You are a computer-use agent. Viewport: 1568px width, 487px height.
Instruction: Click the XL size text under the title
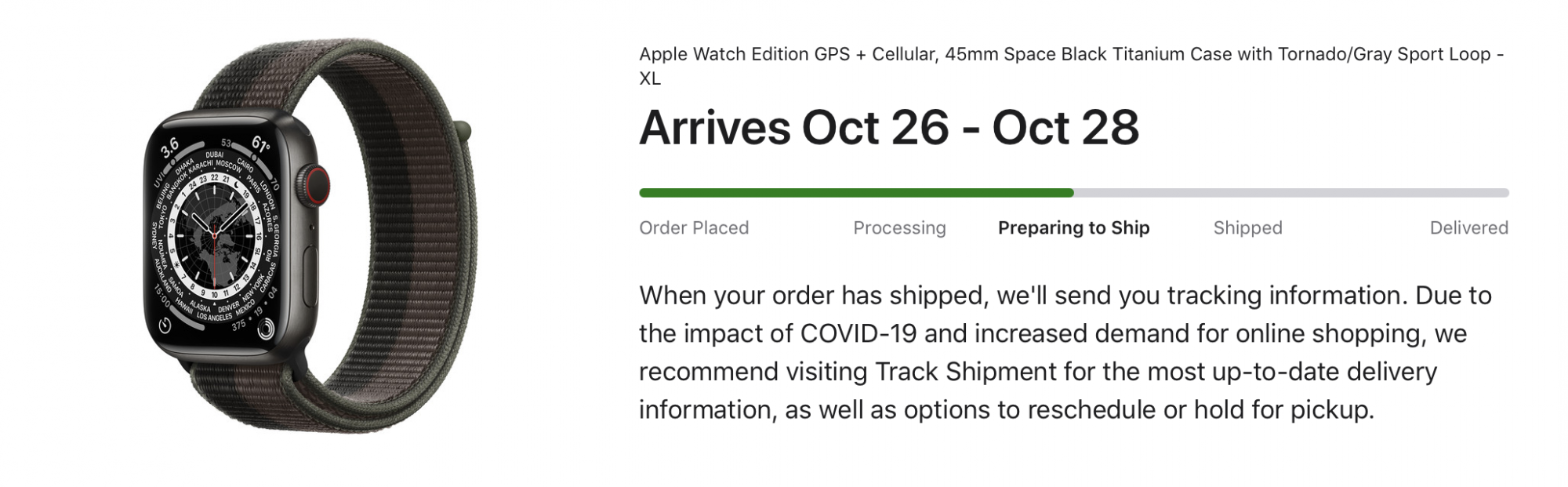pyautogui.click(x=650, y=78)
